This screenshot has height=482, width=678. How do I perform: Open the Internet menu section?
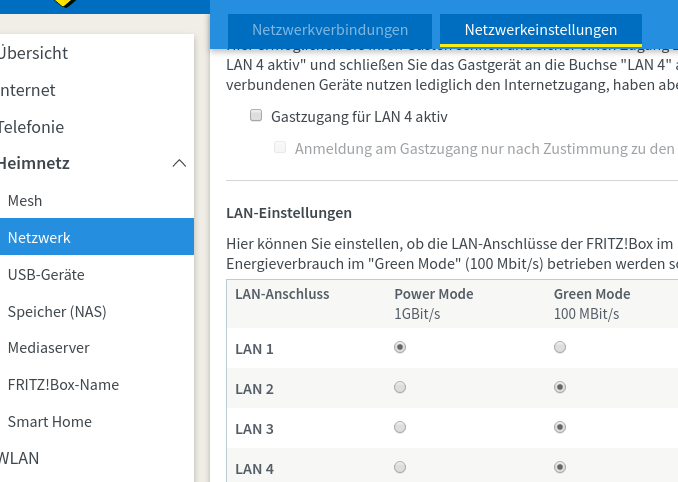click(28, 90)
